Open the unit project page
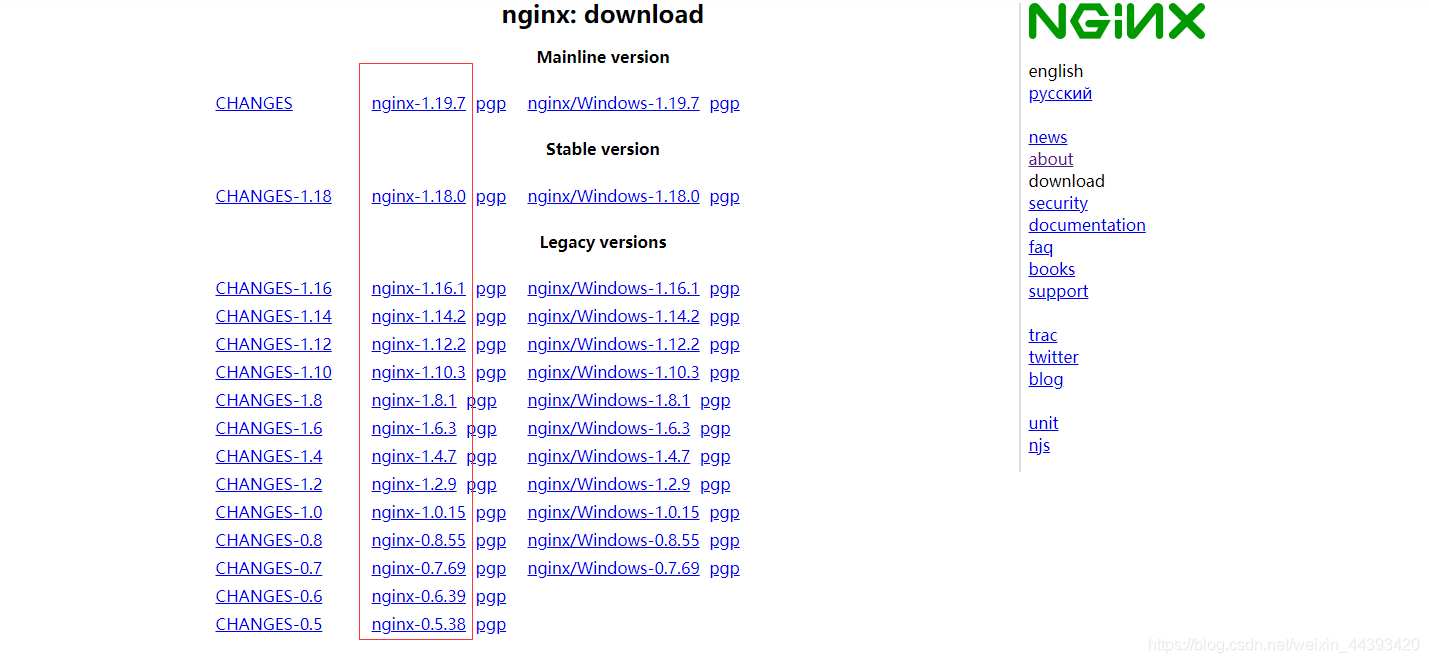This screenshot has height=663, width=1429. tap(1043, 423)
